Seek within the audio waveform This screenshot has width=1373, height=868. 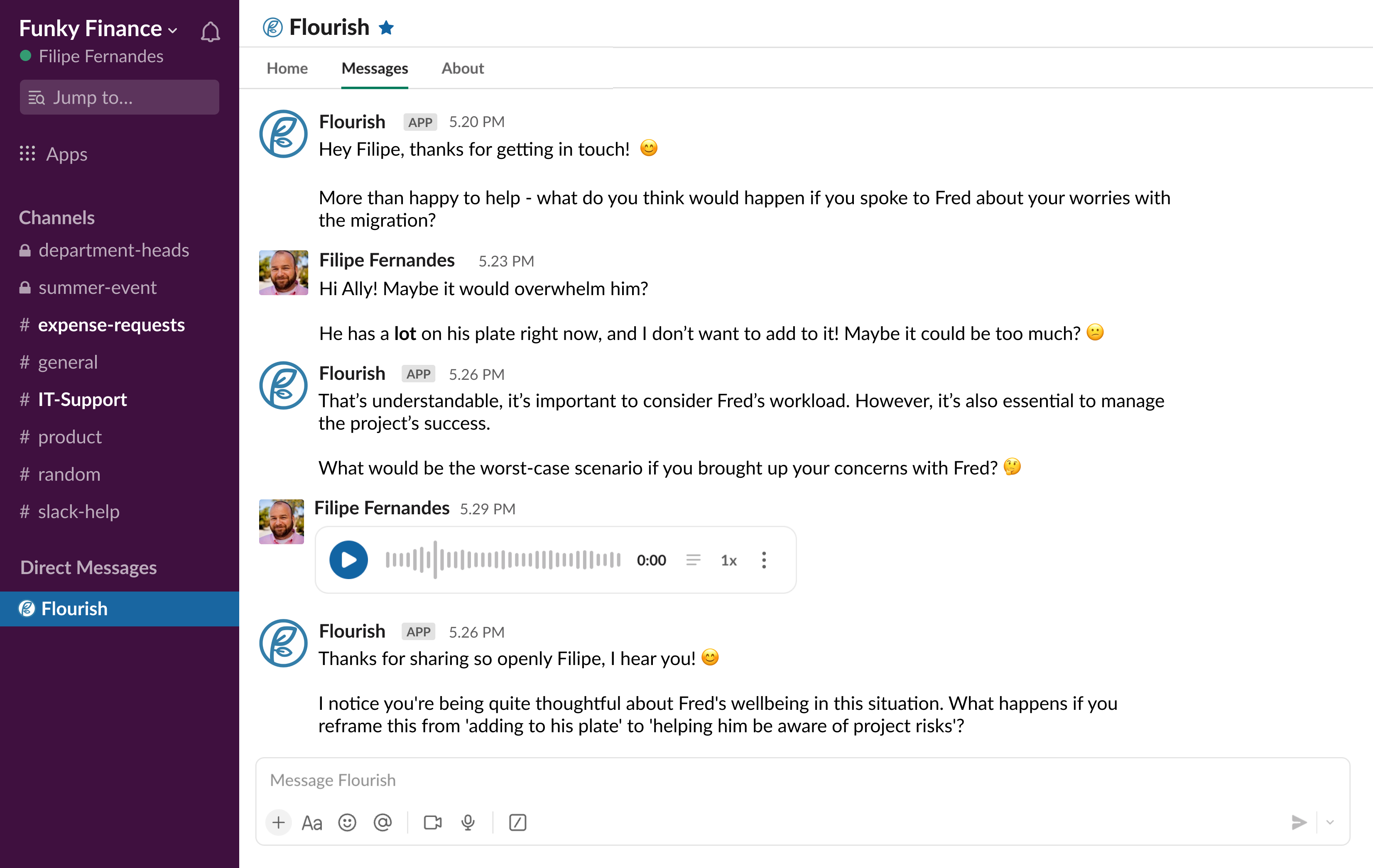pos(503,560)
